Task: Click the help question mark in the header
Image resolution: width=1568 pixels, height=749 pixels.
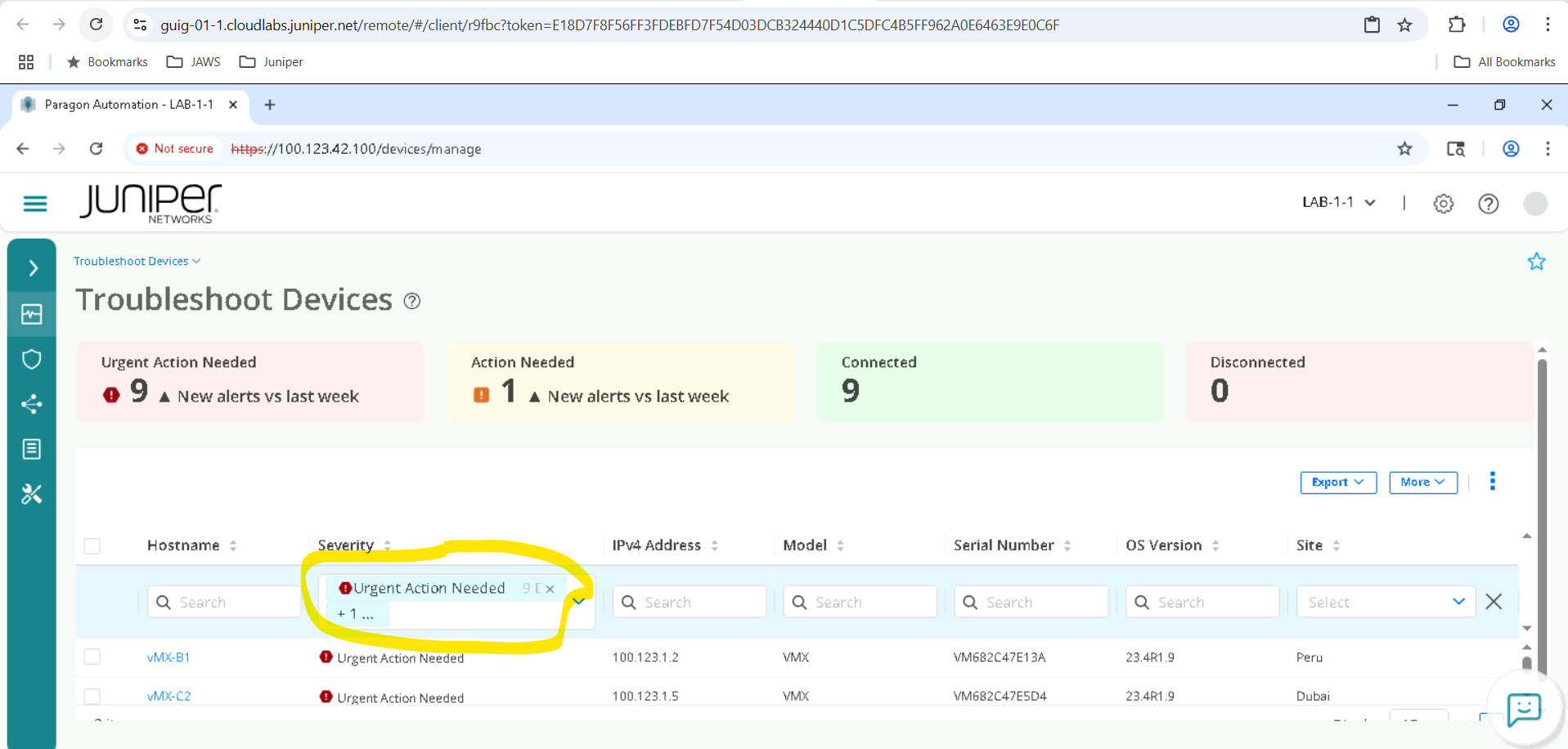Action: coord(1488,204)
